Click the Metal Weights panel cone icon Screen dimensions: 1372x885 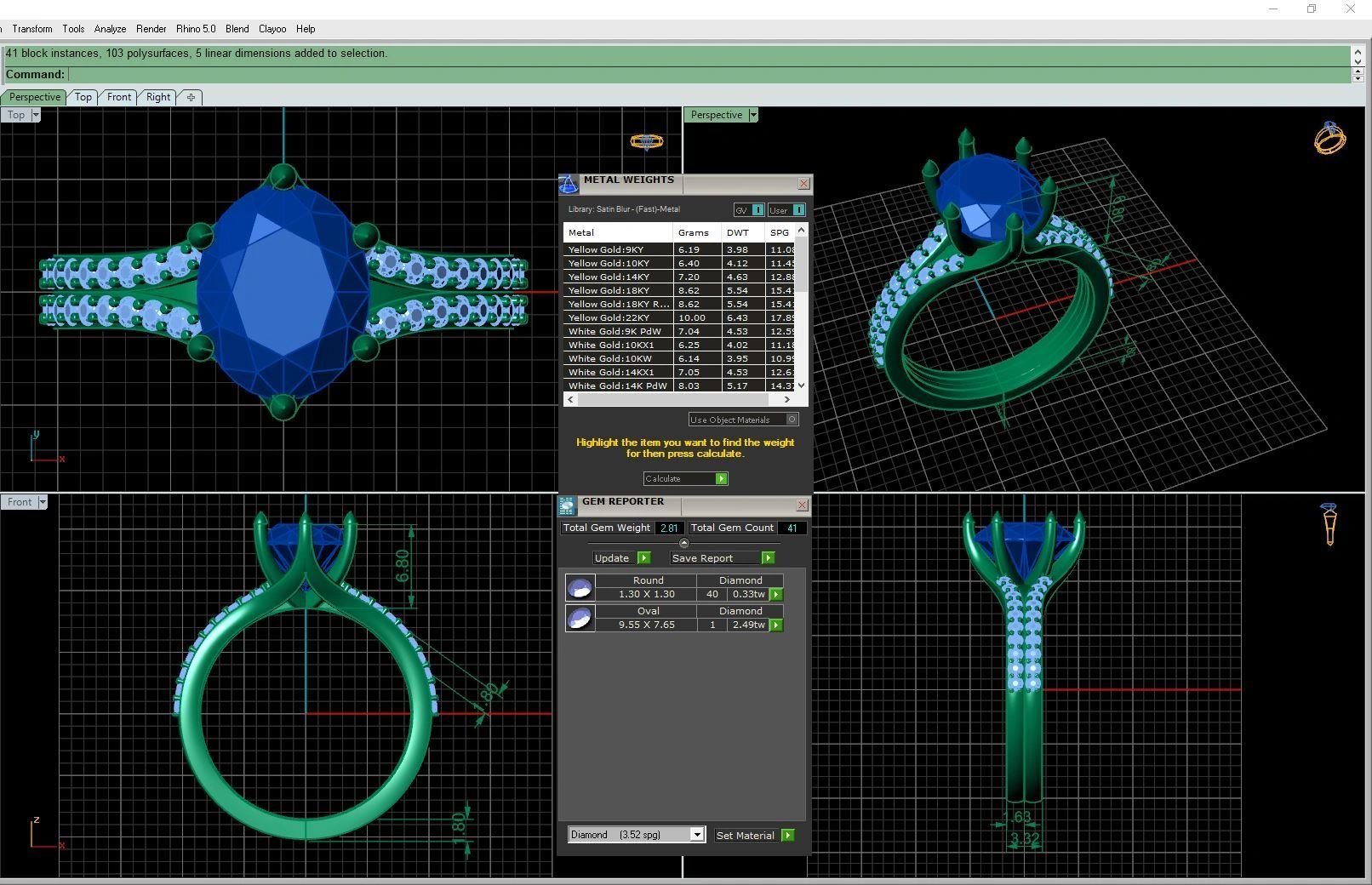pyautogui.click(x=569, y=185)
